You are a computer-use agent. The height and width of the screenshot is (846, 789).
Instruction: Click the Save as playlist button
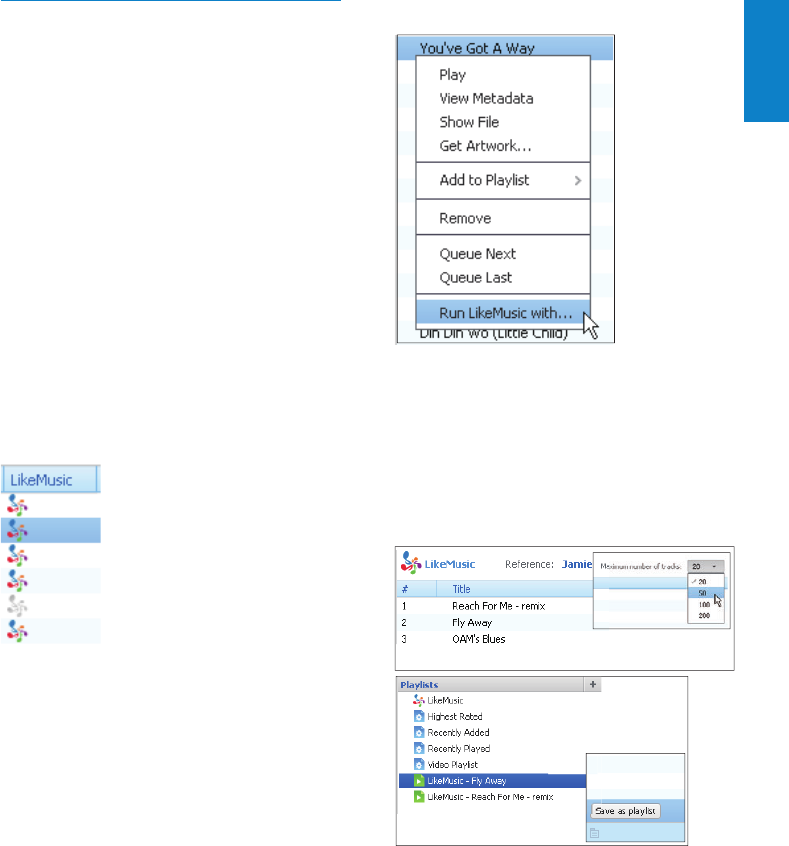click(x=625, y=811)
